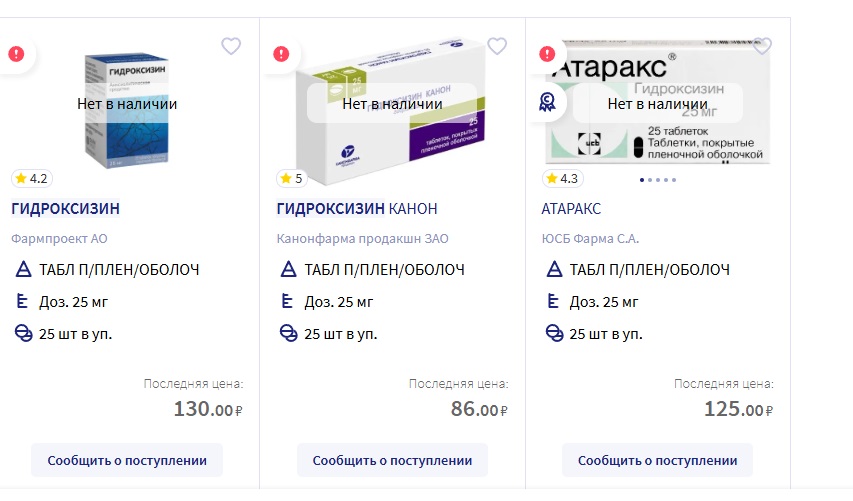Open the Гидроксизин Канон product link
Viewport: 853px width, 501px height.
(x=356, y=209)
